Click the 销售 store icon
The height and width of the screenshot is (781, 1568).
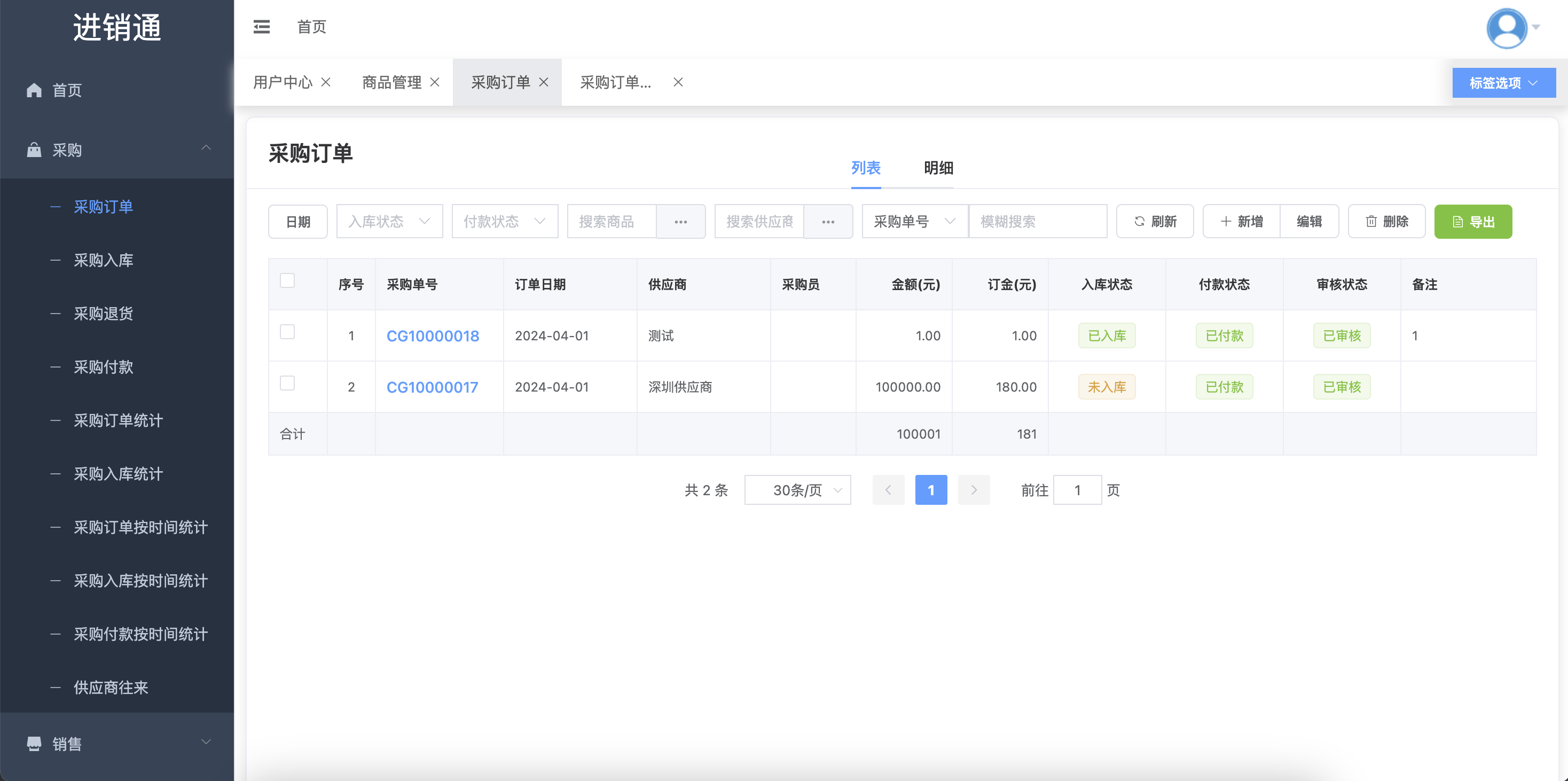point(34,743)
